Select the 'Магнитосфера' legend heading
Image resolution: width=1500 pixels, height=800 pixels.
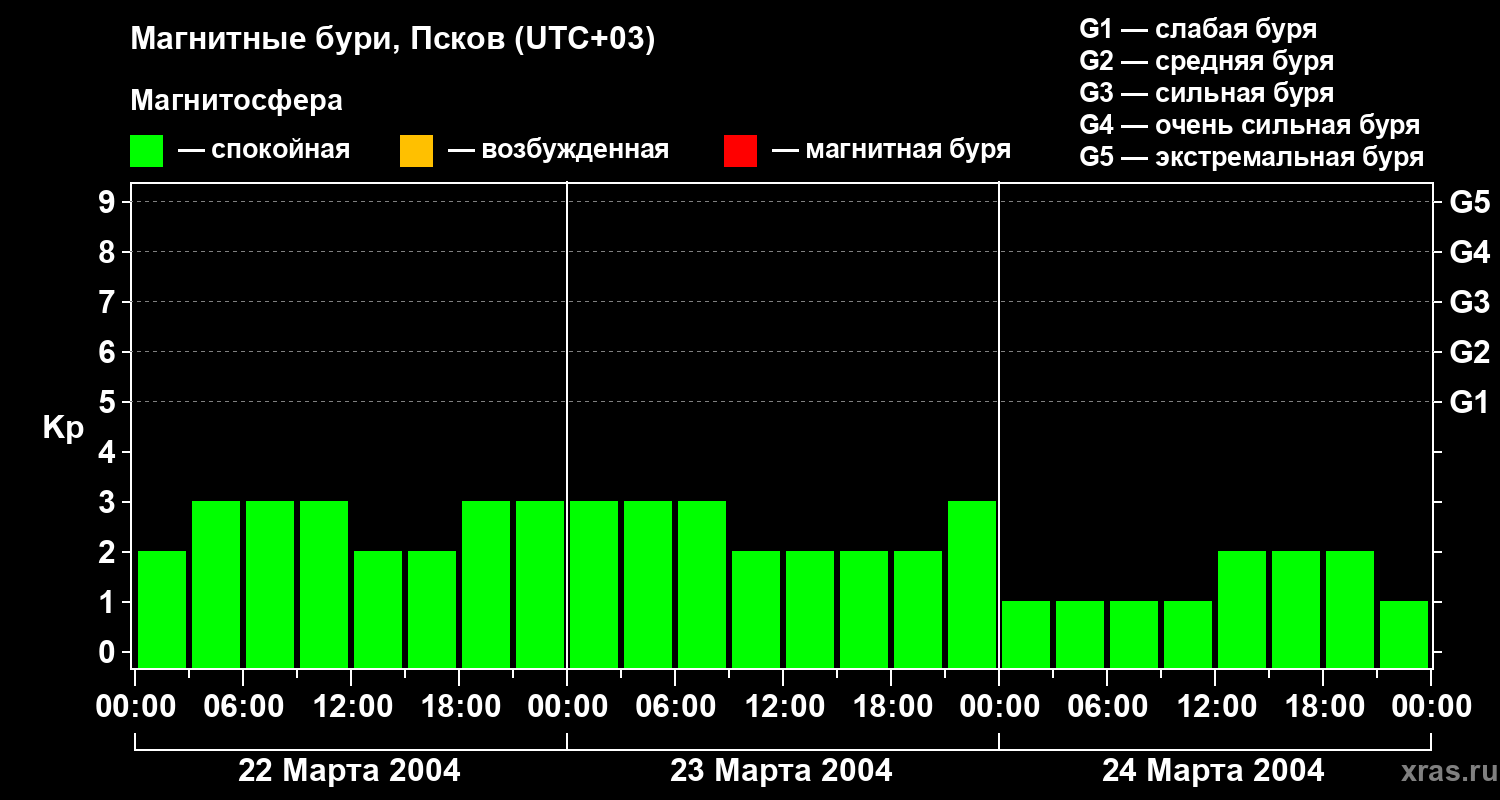[236, 101]
